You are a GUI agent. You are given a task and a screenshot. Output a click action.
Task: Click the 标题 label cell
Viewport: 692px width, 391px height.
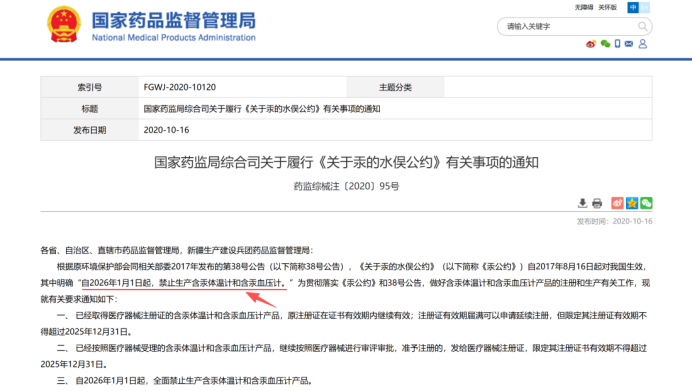coord(90,109)
